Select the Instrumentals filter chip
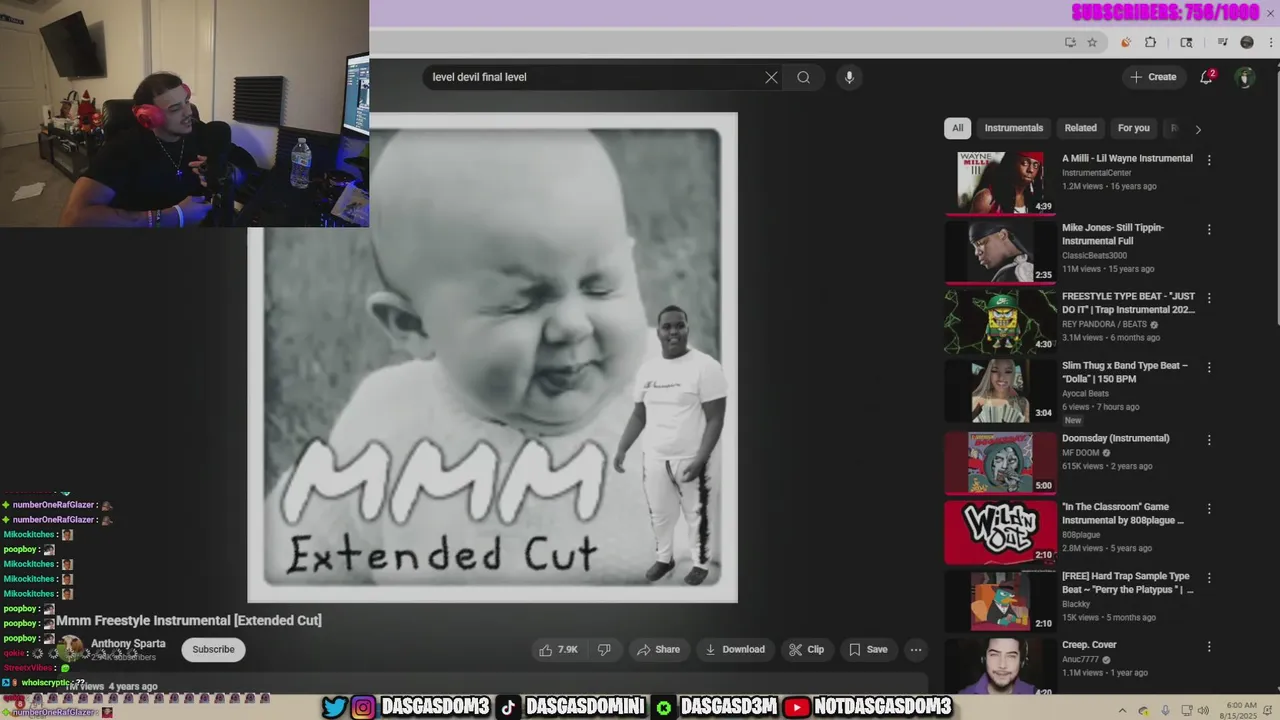 [x=1013, y=128]
